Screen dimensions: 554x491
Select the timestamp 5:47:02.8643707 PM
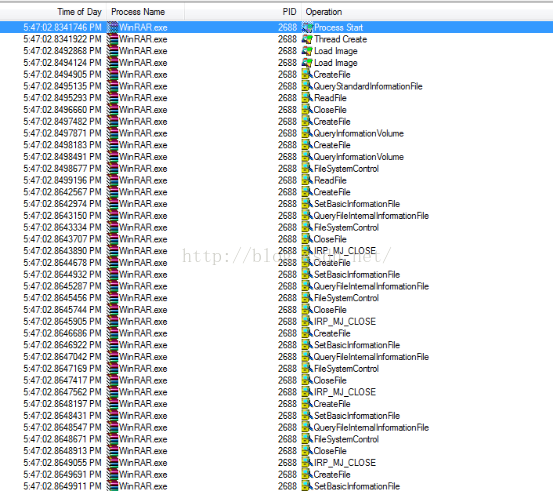(x=62, y=239)
